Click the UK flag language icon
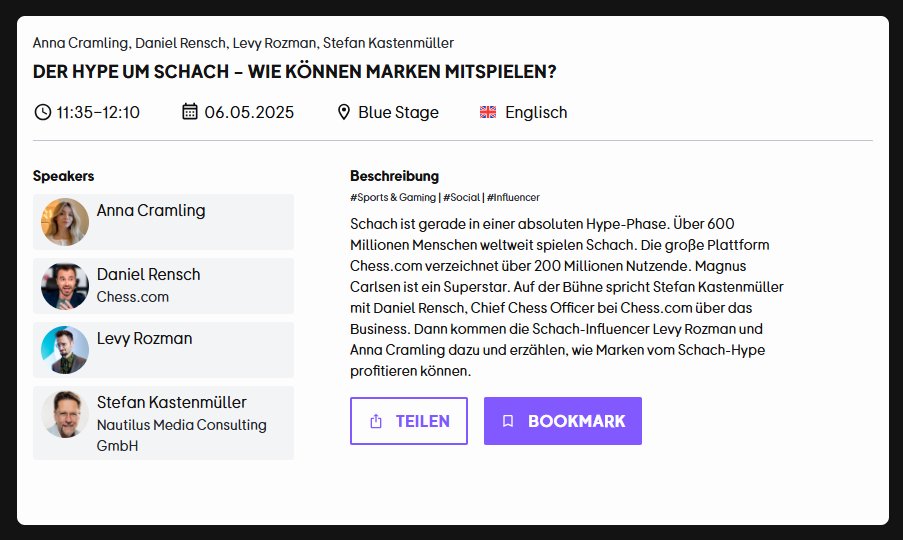 (488, 112)
